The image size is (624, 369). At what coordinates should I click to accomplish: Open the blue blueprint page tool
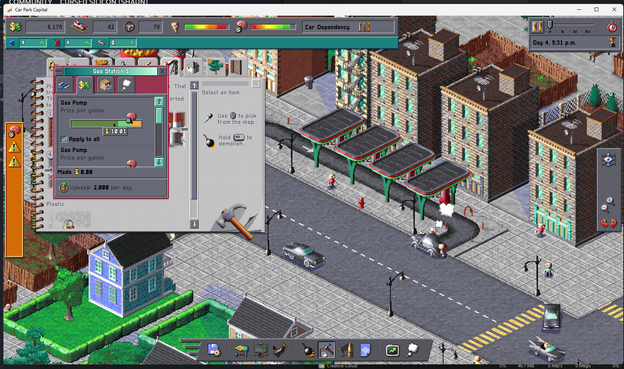pyautogui.click(x=366, y=350)
